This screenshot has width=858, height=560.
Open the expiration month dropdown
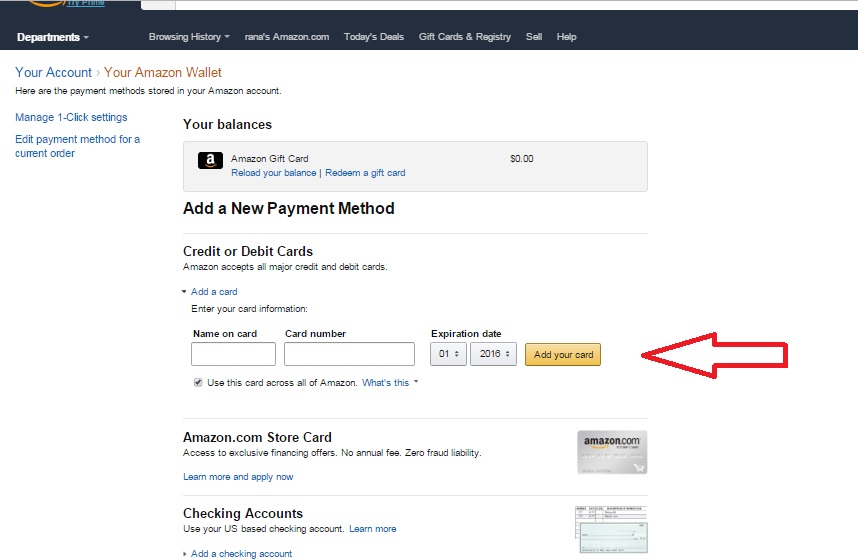pyautogui.click(x=448, y=354)
